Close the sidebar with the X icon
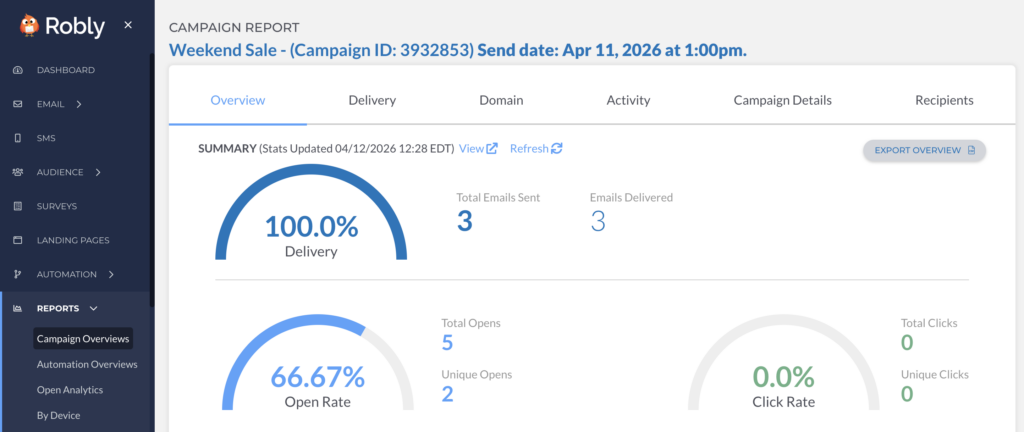1024x432 pixels. (x=128, y=25)
